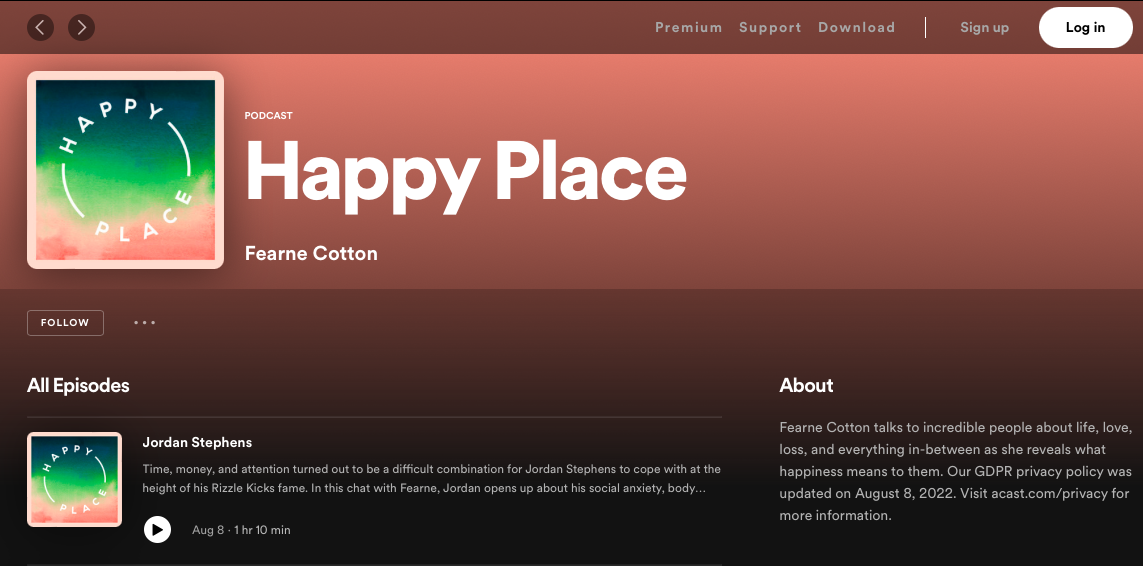
Task: Click the About heading
Action: [806, 385]
